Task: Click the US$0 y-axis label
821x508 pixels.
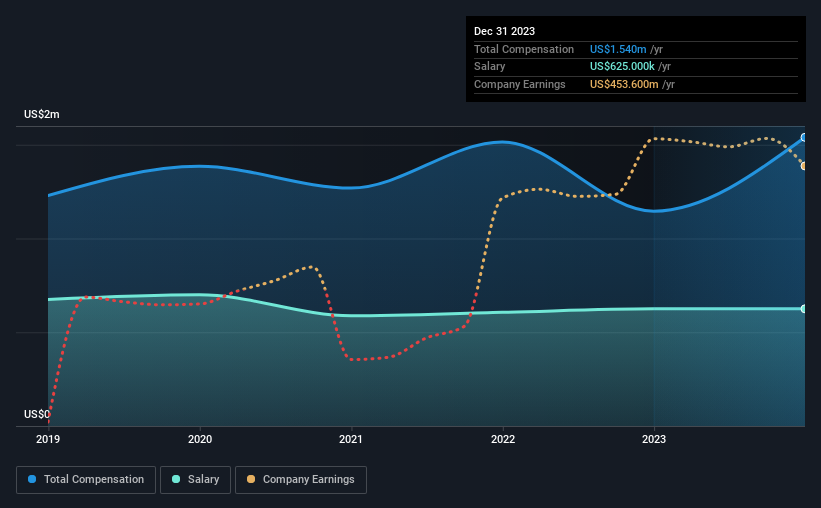Action: [x=37, y=414]
